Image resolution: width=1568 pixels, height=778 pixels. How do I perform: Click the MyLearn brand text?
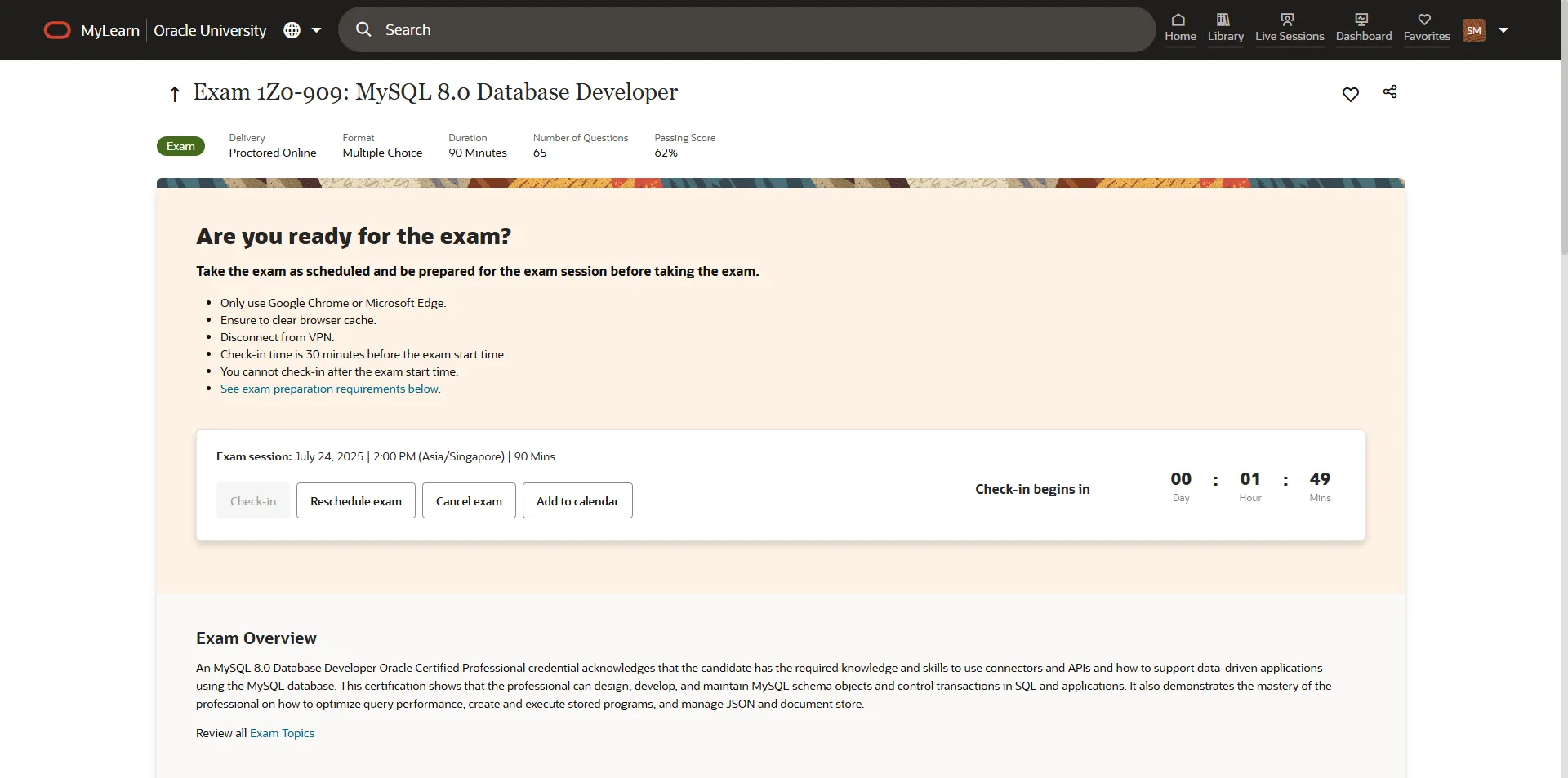coord(110,30)
